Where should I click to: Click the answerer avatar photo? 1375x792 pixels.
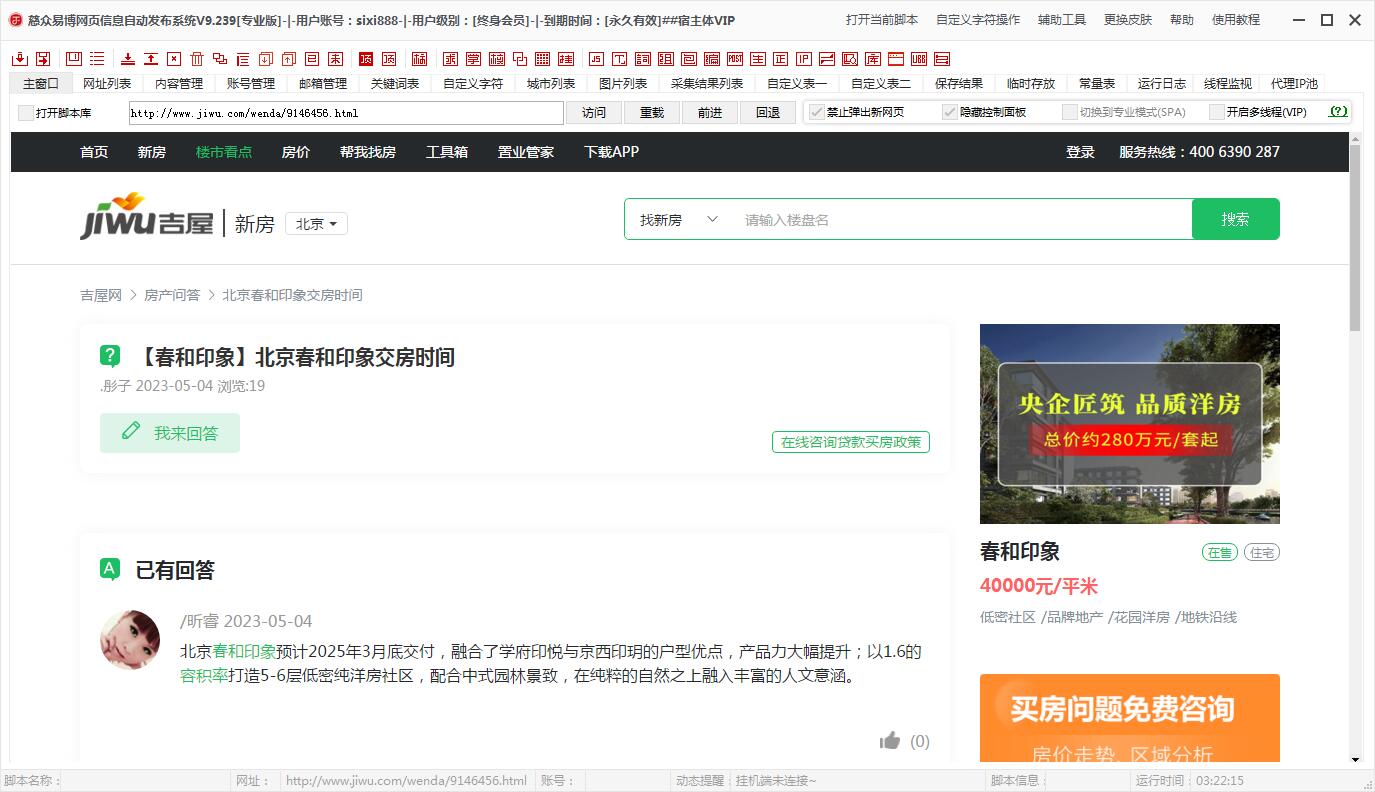[x=130, y=640]
